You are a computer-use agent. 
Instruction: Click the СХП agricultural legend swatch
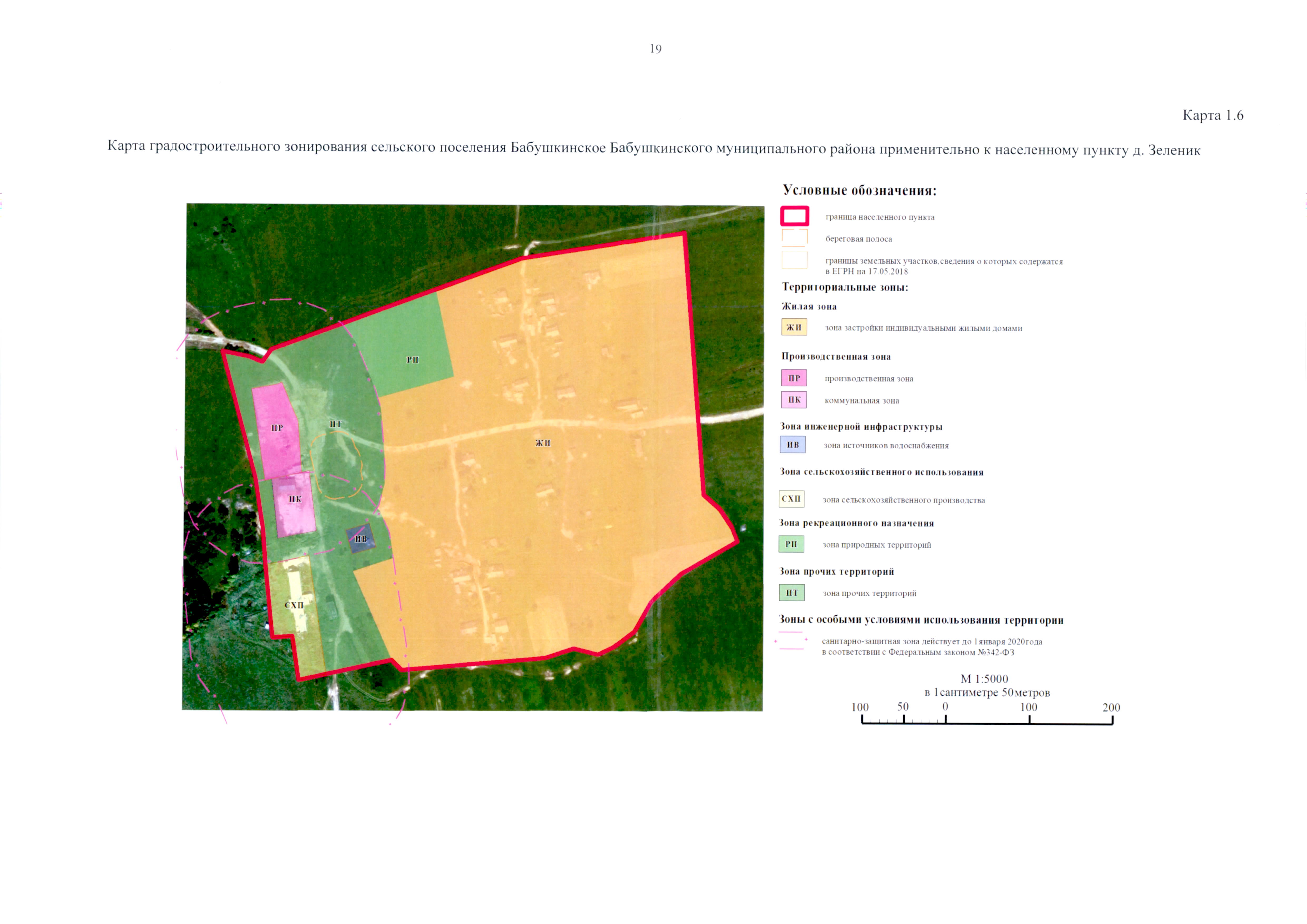tap(791, 499)
